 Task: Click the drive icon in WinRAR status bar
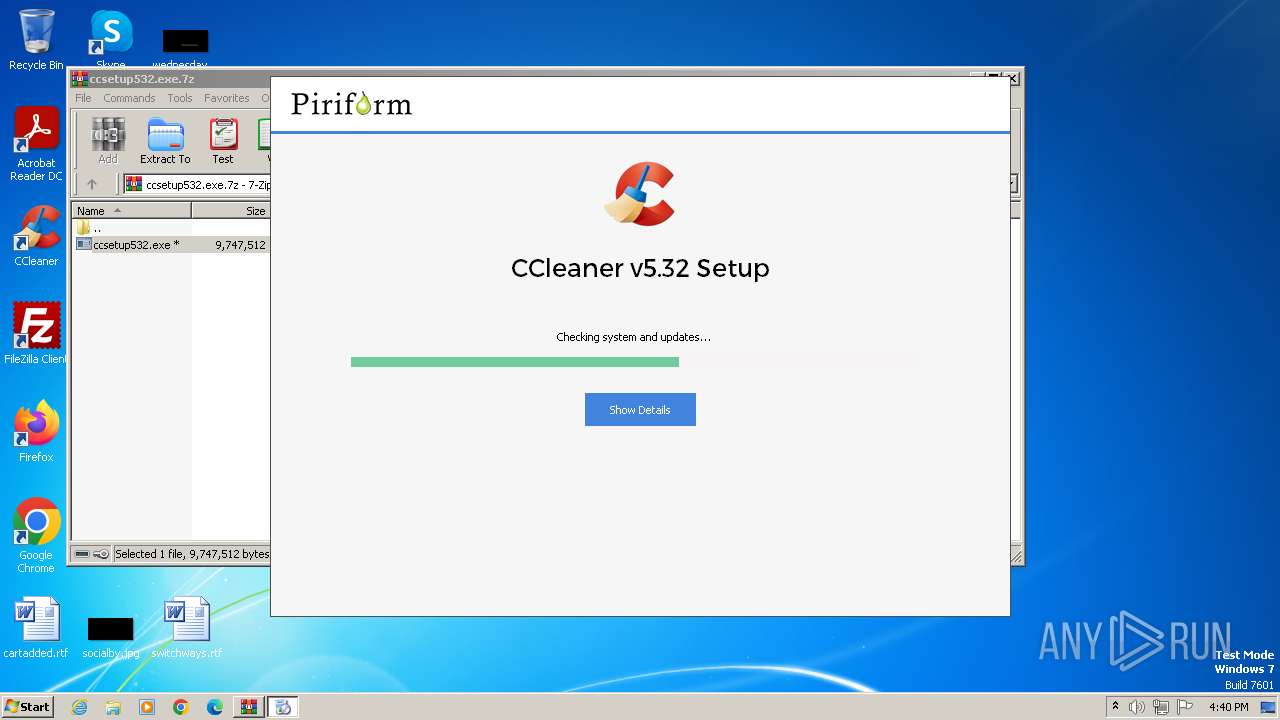click(x=82, y=553)
